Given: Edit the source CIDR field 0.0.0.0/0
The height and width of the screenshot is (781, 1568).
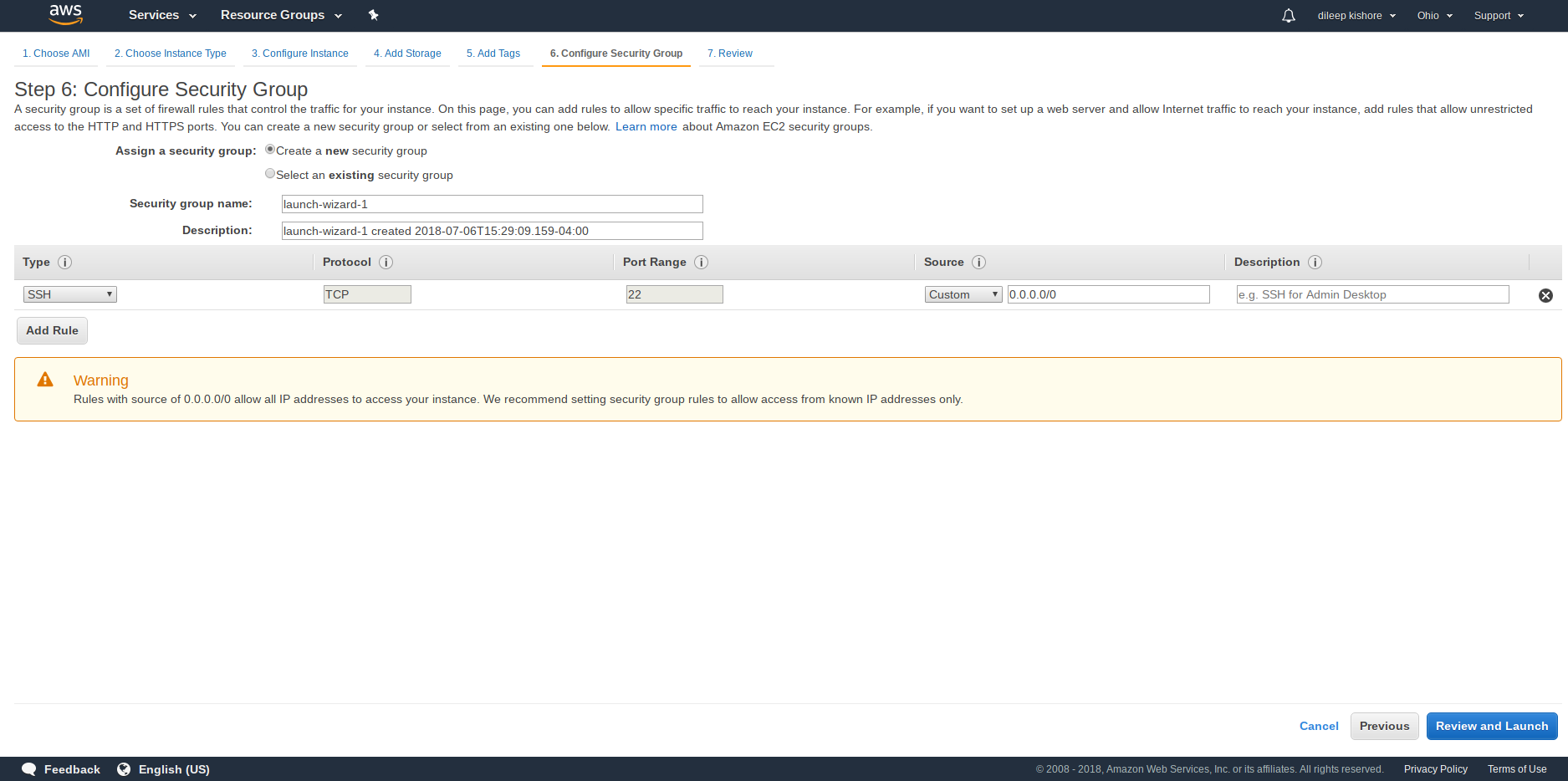Looking at the screenshot, I should coord(1109,294).
